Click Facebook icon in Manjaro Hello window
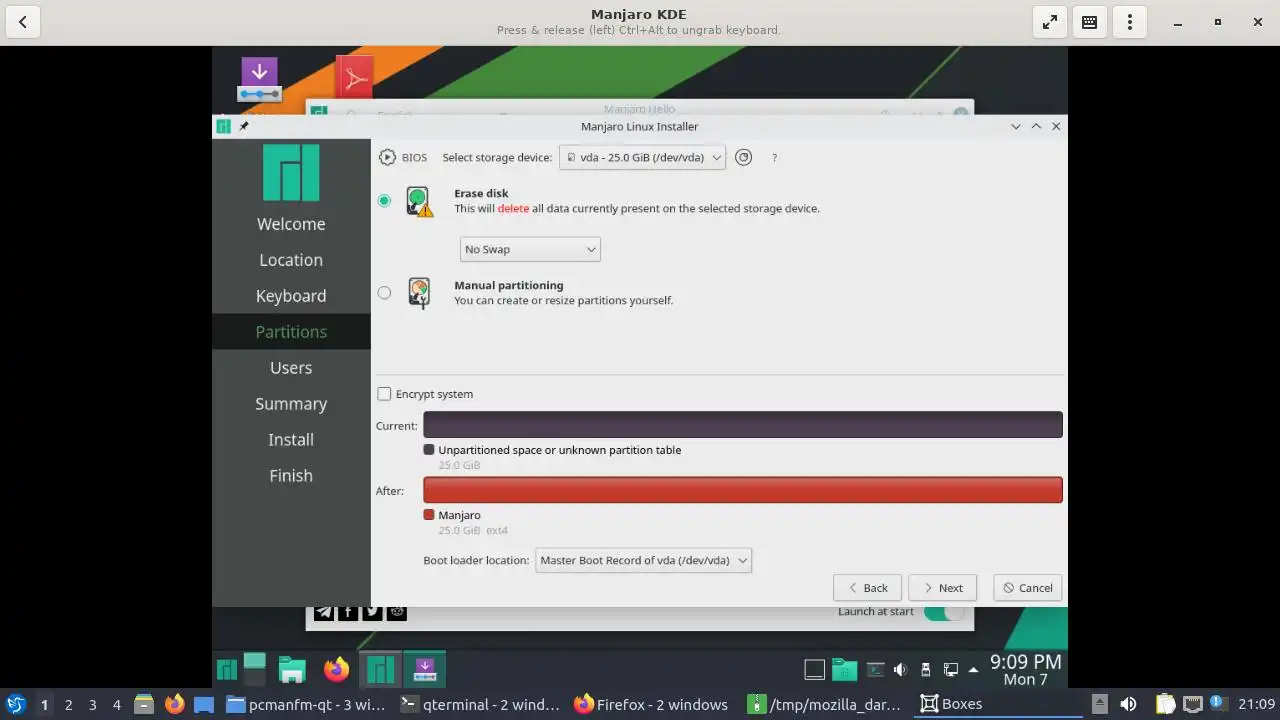1280x720 pixels. [x=348, y=611]
